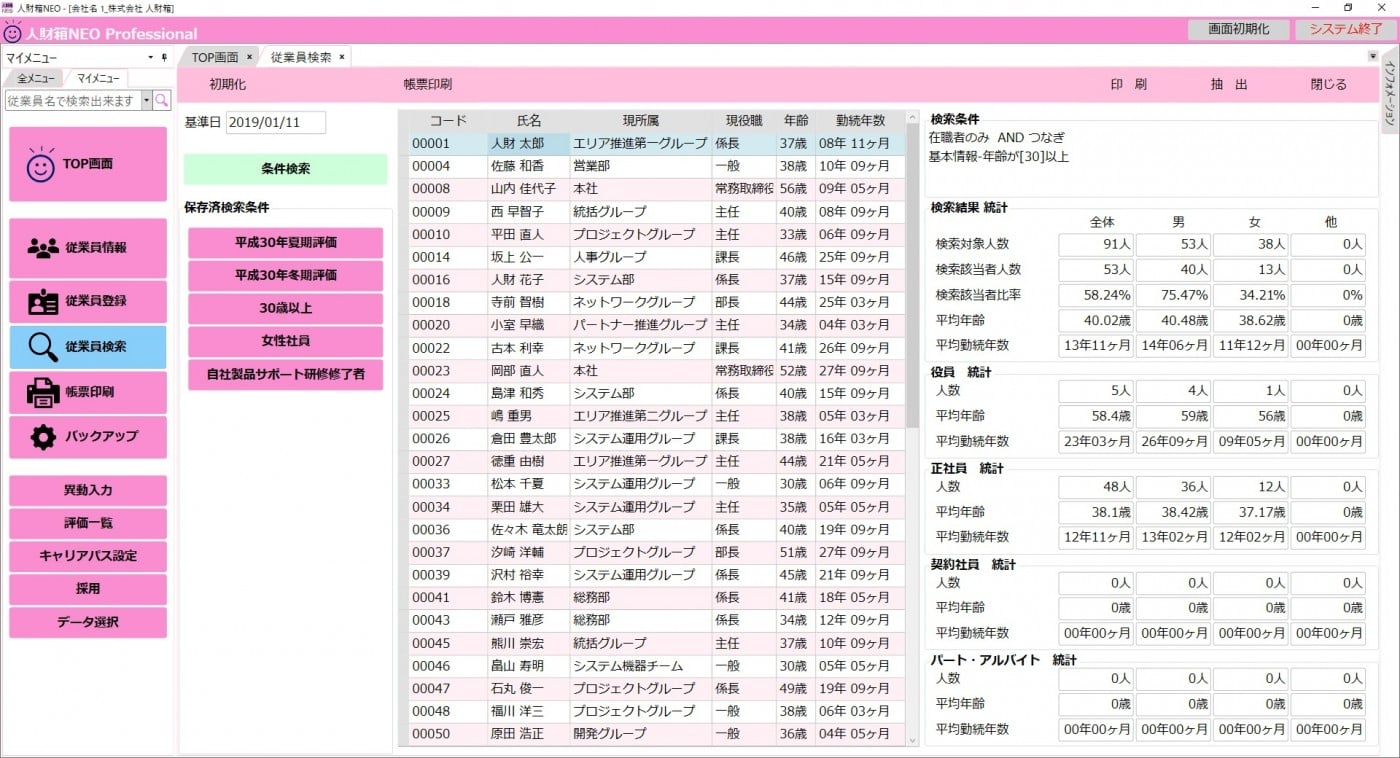Select the 従業員検索 tab
Viewport: 1400px width, 758px height.
(x=301, y=57)
